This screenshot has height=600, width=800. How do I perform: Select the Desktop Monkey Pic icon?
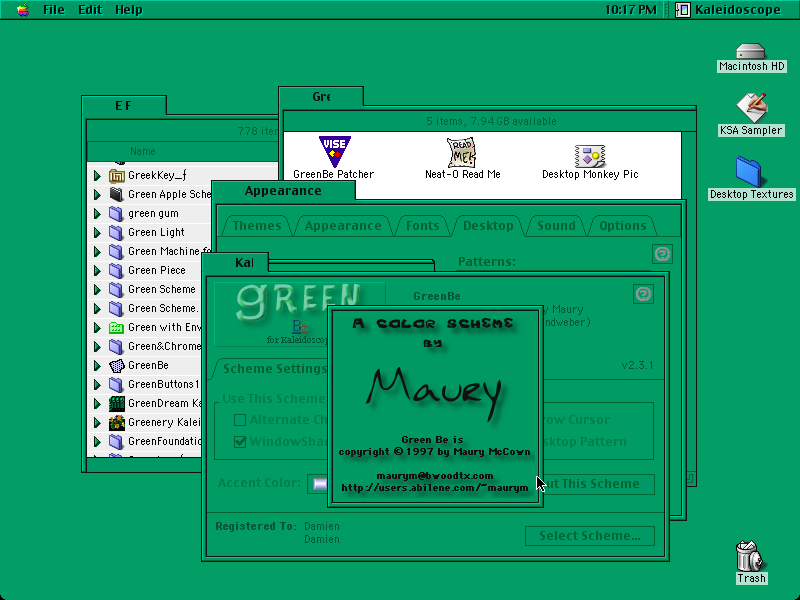(x=590, y=156)
